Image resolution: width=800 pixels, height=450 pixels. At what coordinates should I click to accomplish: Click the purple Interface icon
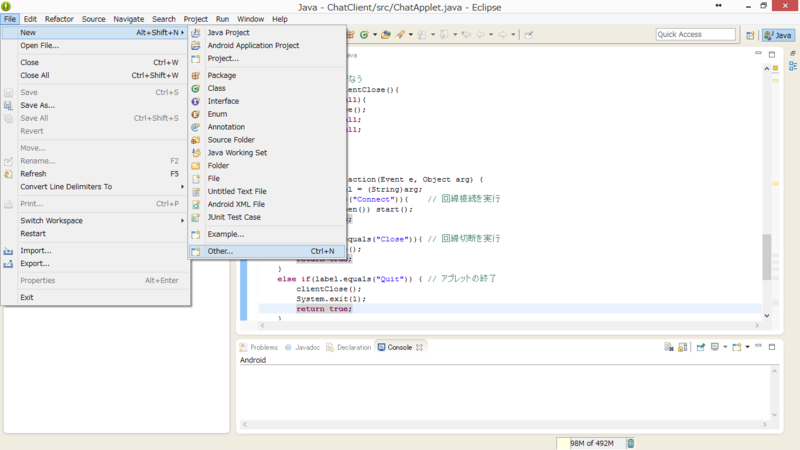pyautogui.click(x=196, y=101)
